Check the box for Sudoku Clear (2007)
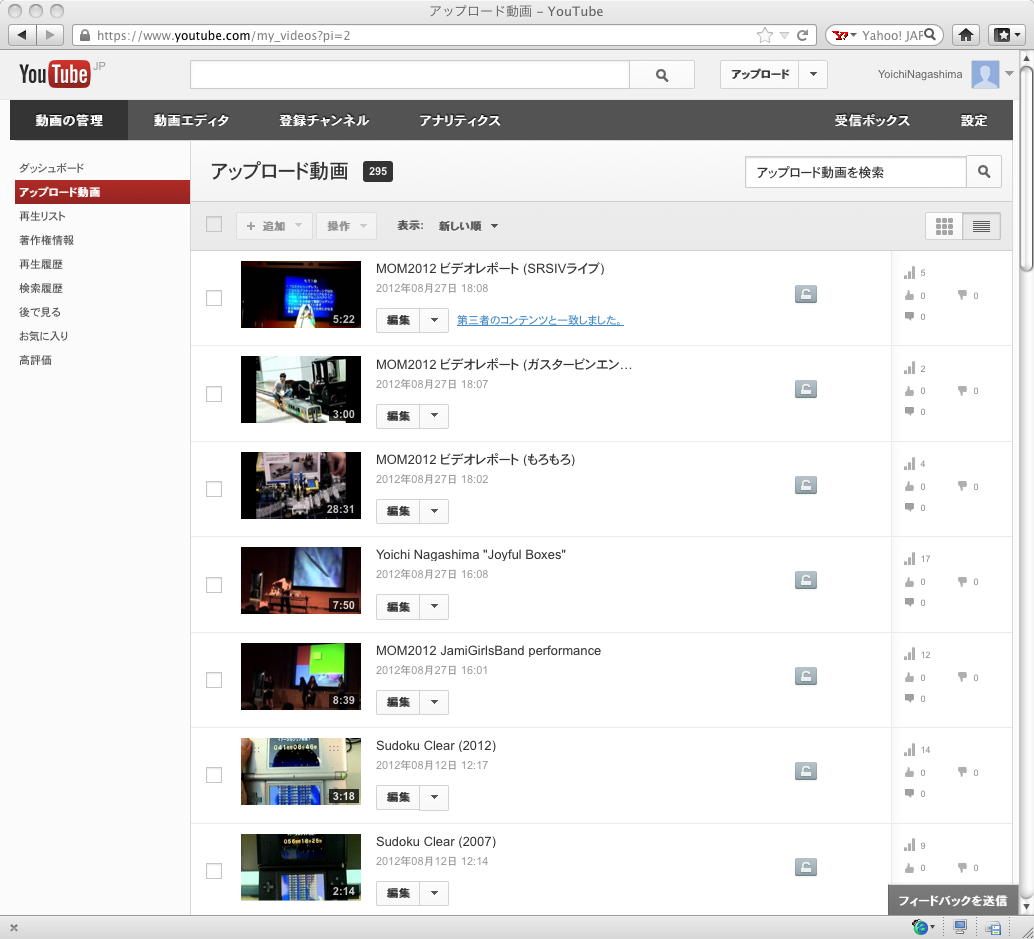This screenshot has width=1034, height=939. [214, 871]
